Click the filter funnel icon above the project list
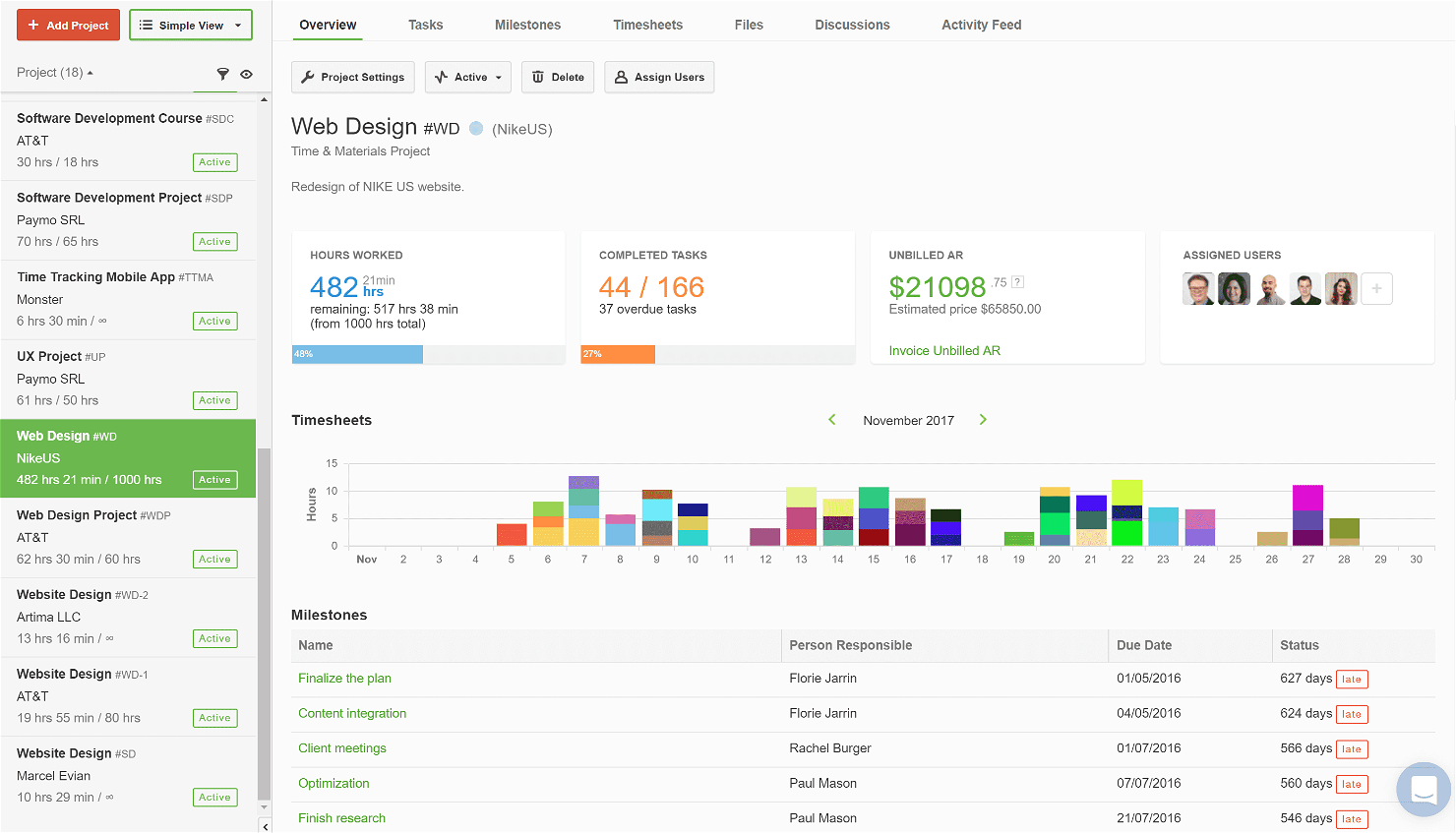 [x=222, y=73]
